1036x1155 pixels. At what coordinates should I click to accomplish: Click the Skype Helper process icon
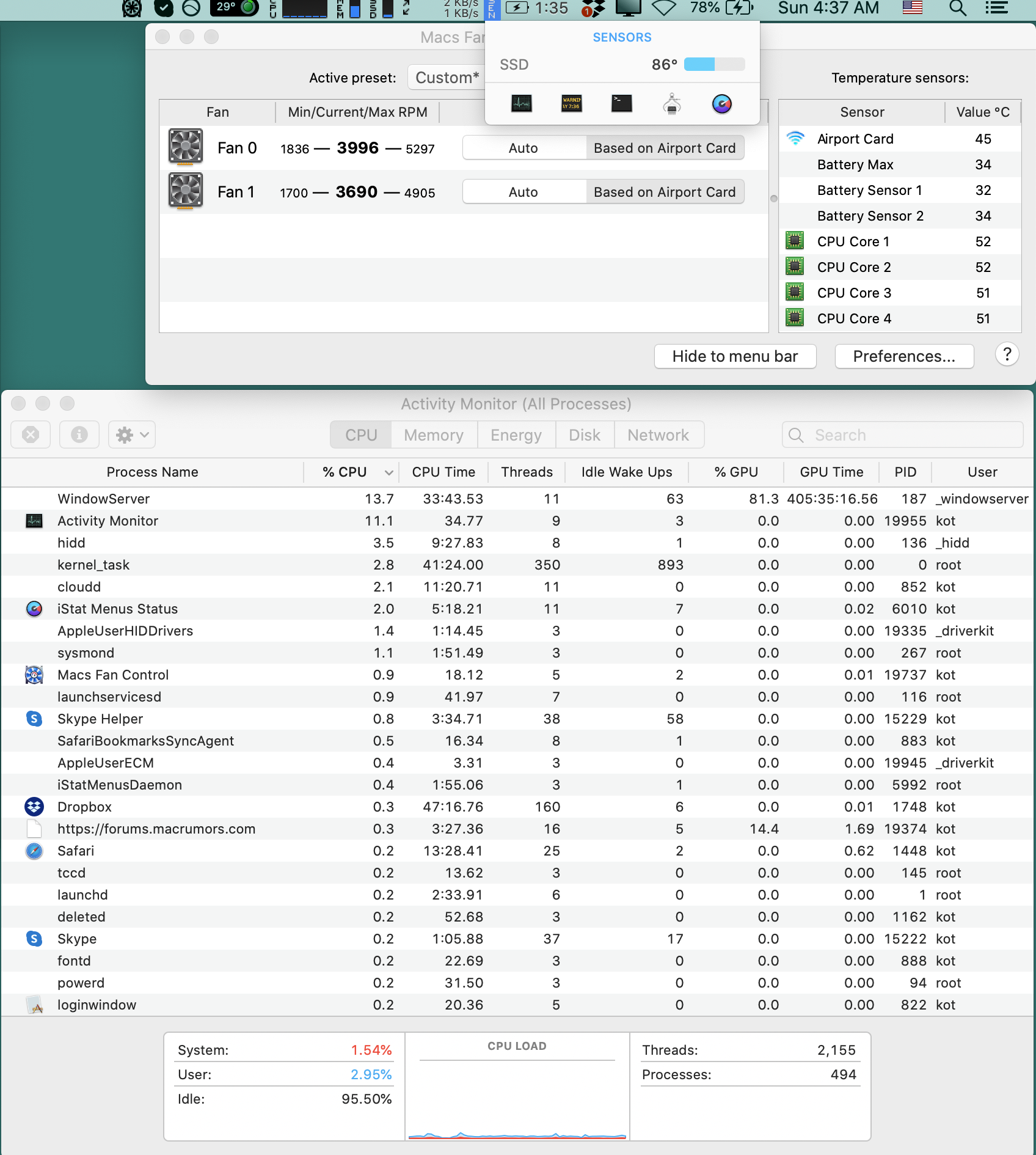click(34, 719)
